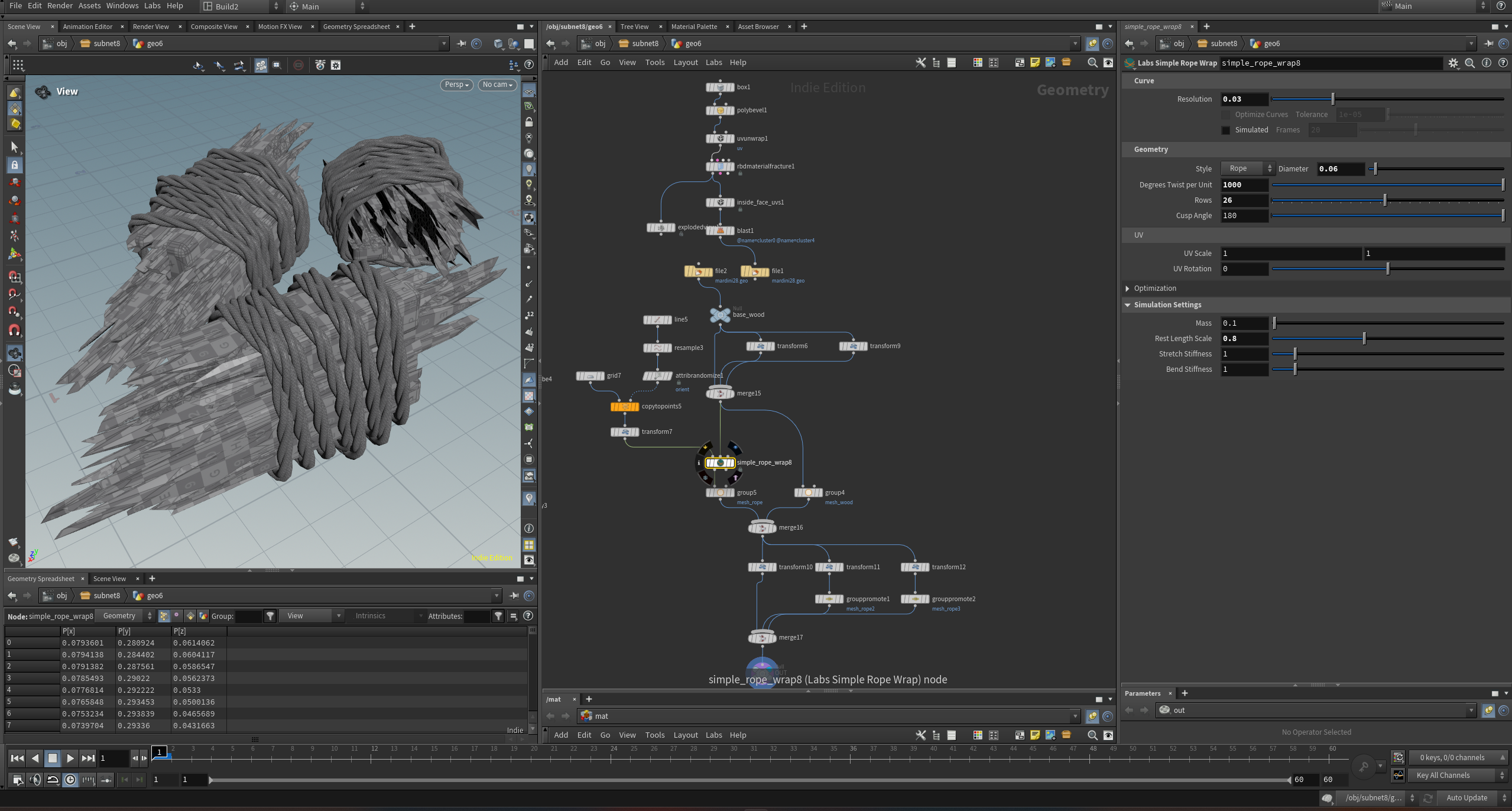The height and width of the screenshot is (811, 1512).
Task: Click the select arrow tool in viewport
Action: click(x=15, y=147)
